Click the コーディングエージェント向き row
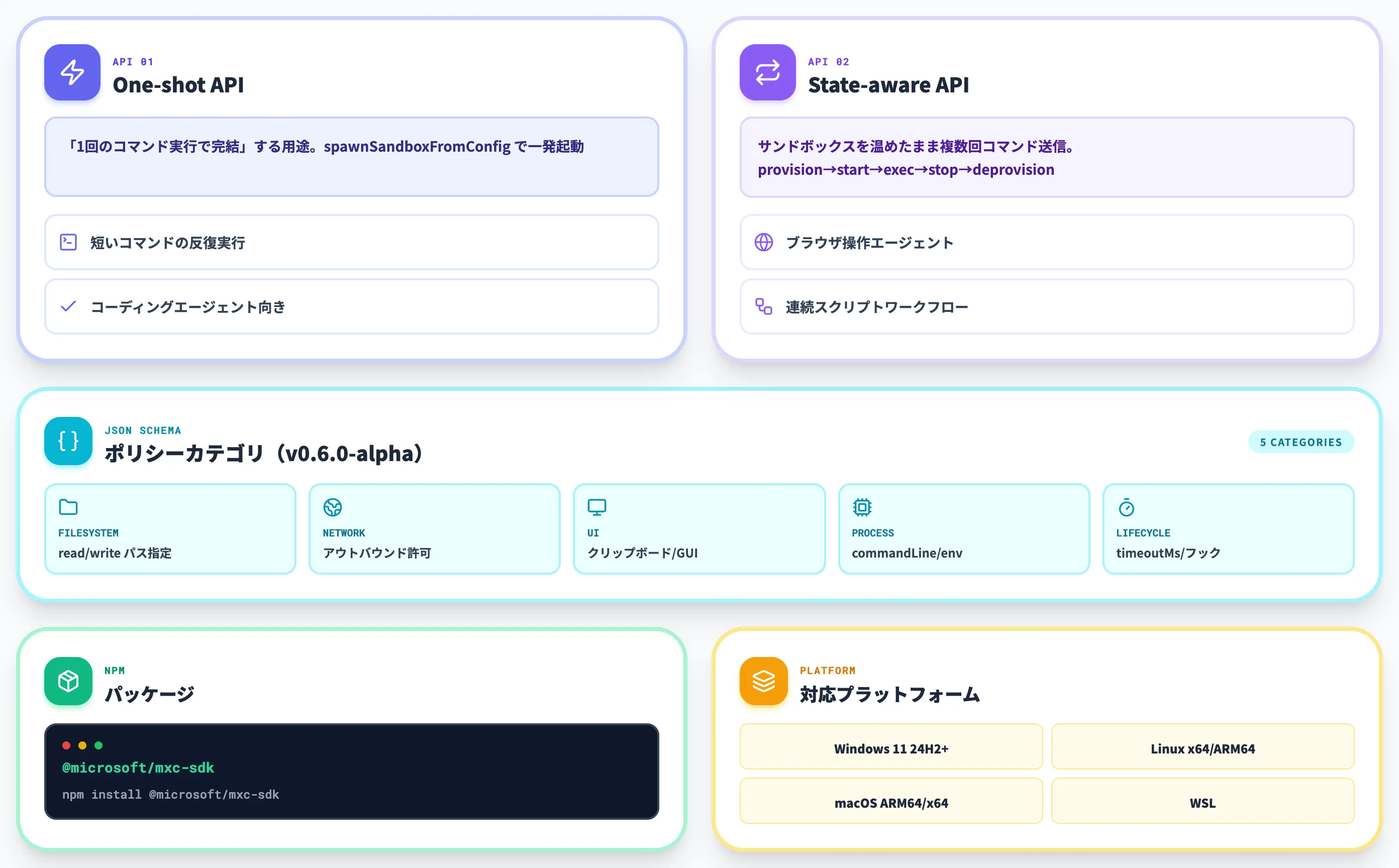Image resolution: width=1399 pixels, height=868 pixels. 351,306
